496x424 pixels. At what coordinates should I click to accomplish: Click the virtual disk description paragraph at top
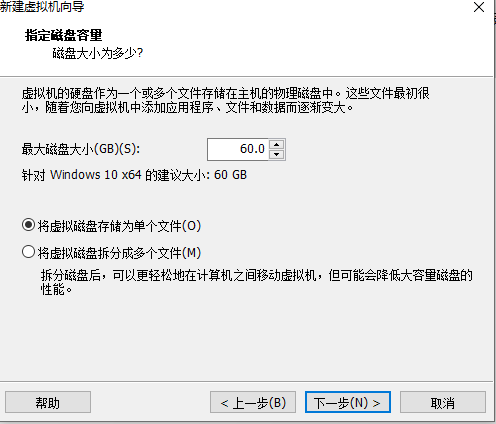click(x=226, y=100)
